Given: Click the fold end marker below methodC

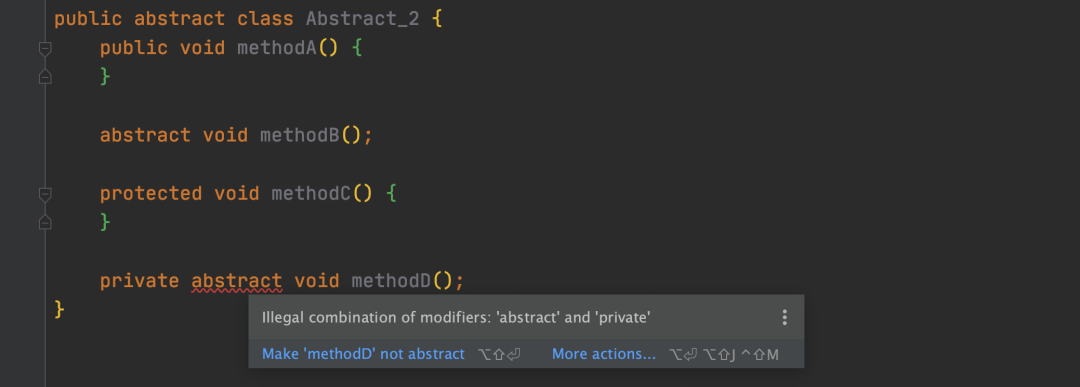Looking at the screenshot, I should (45, 222).
